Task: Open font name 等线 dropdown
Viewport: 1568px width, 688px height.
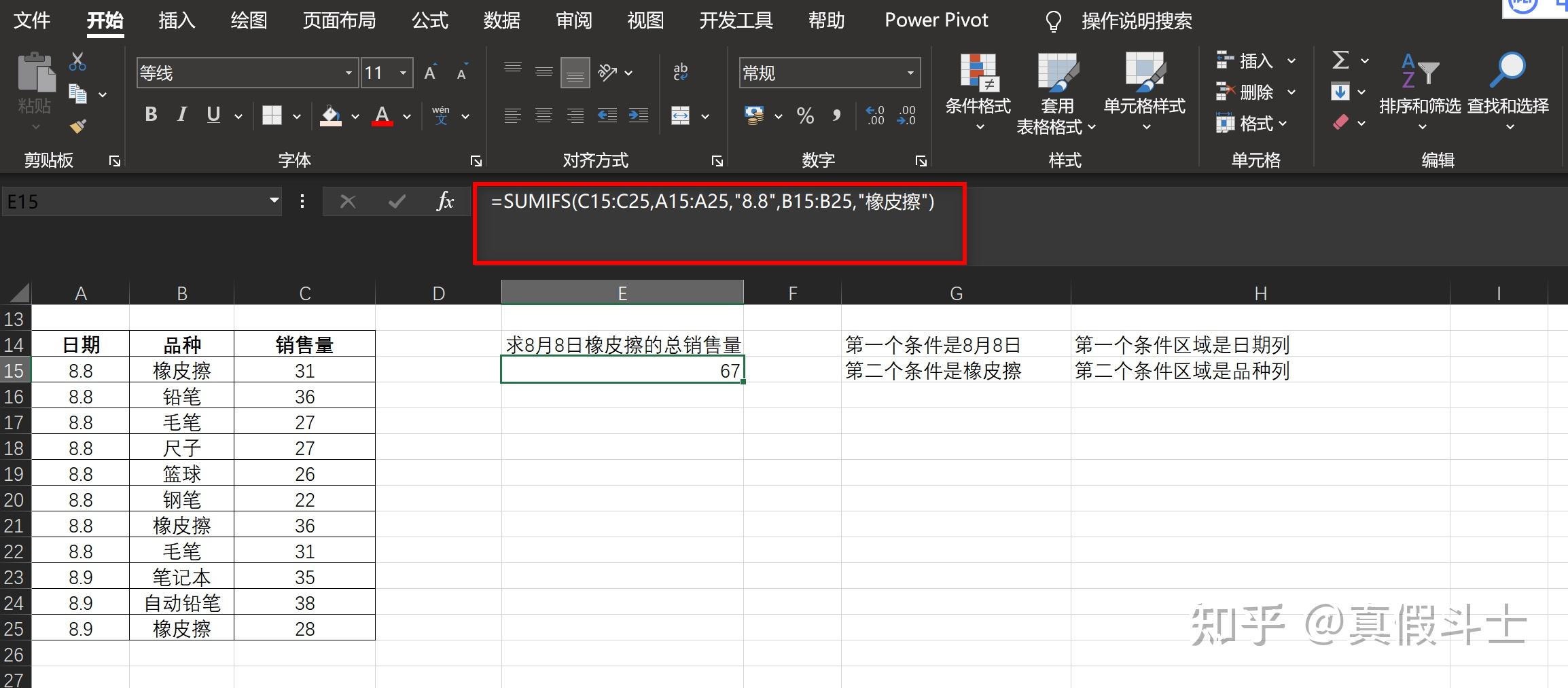Action: click(x=349, y=73)
